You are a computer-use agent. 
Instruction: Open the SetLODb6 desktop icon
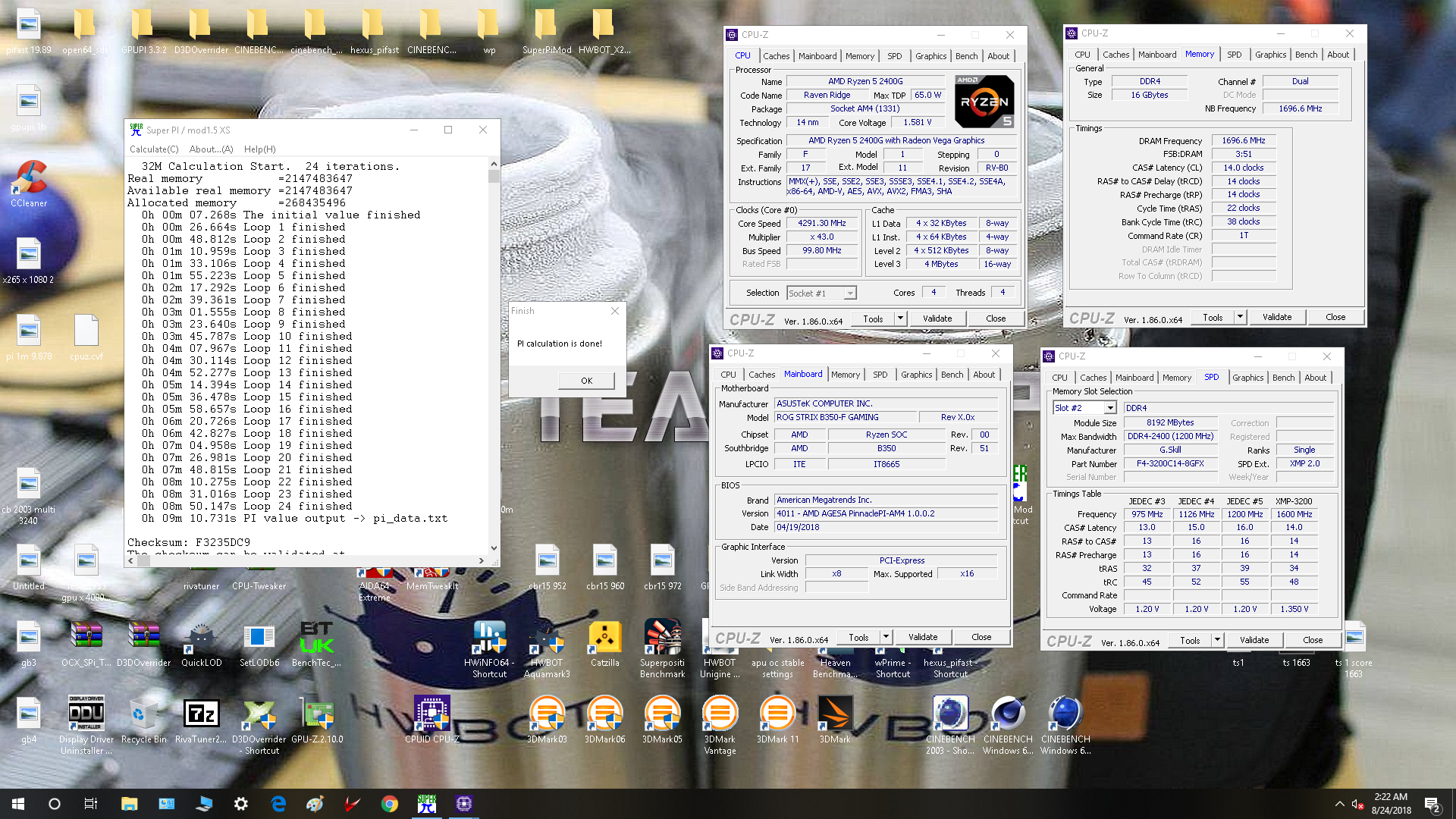click(x=259, y=643)
